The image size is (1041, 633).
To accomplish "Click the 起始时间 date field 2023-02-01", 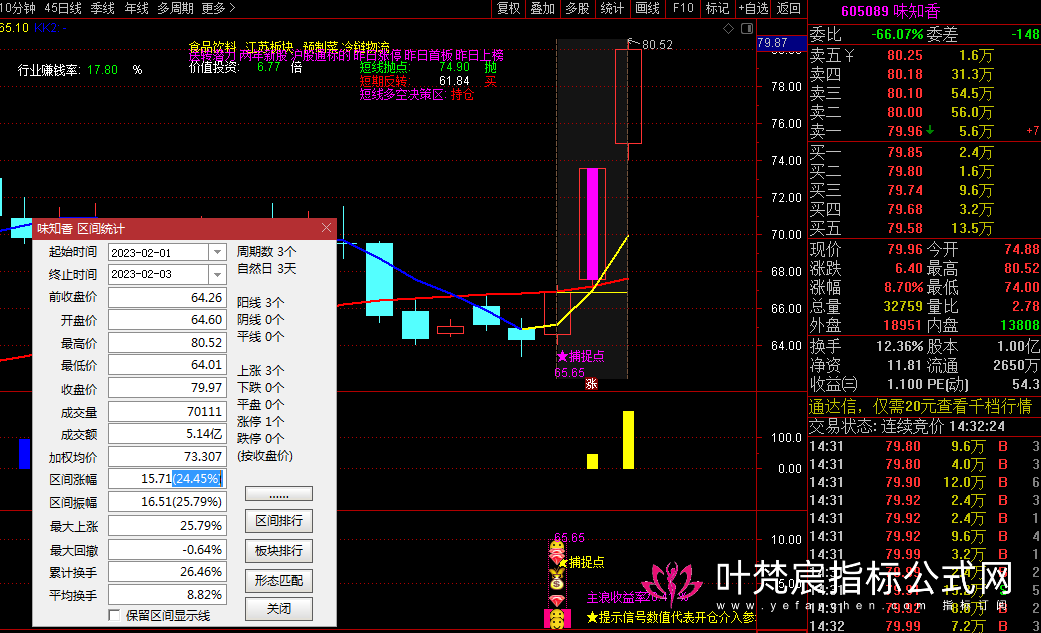I will point(159,252).
